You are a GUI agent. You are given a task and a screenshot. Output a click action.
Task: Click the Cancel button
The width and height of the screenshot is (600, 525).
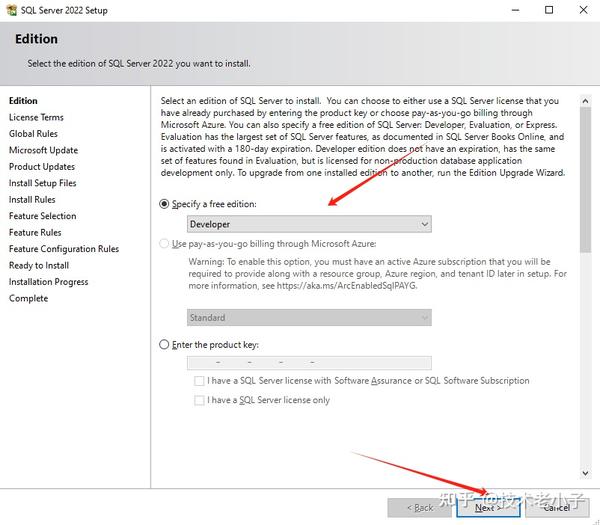pos(557,507)
